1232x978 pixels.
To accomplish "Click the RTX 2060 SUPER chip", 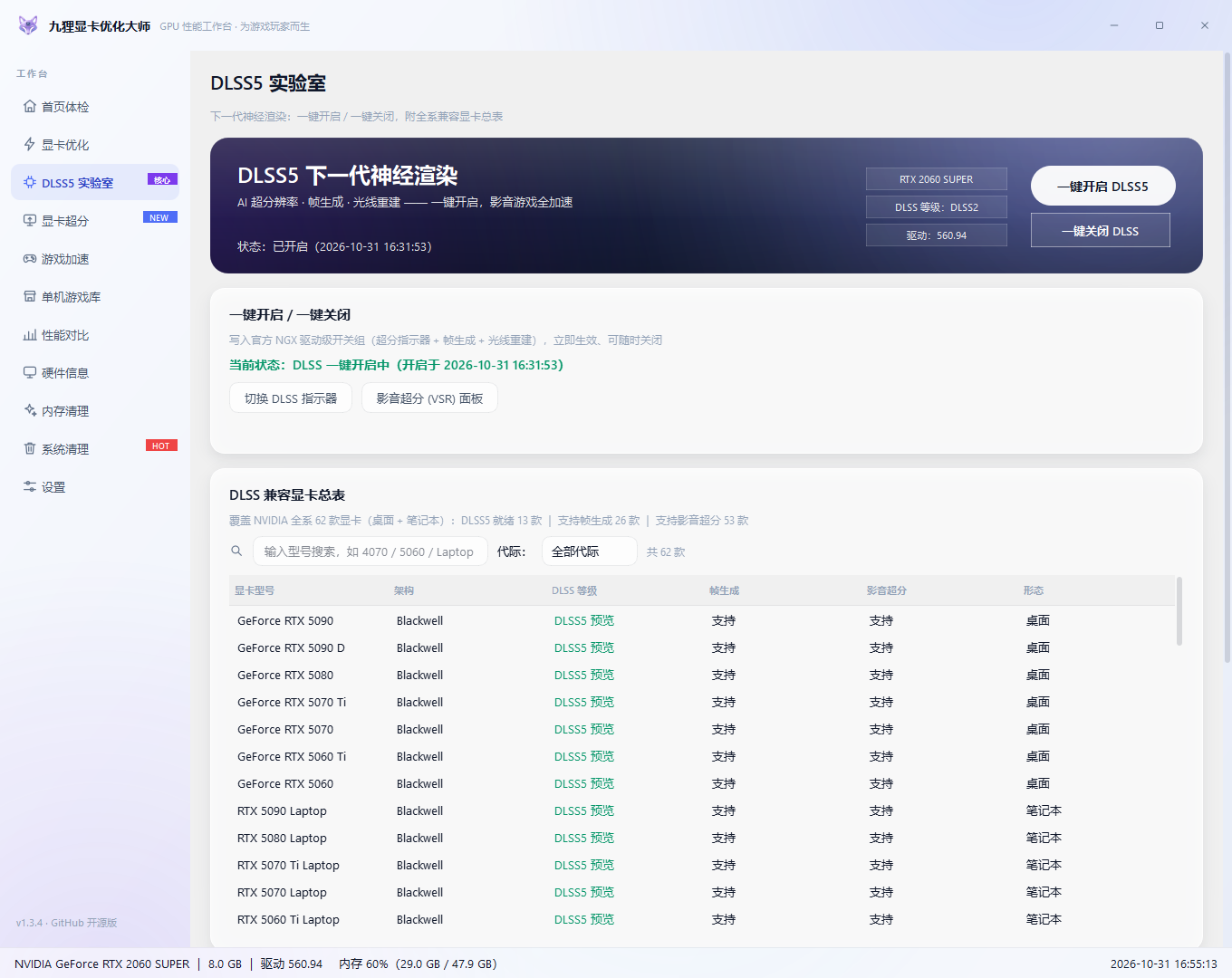I will [x=936, y=179].
